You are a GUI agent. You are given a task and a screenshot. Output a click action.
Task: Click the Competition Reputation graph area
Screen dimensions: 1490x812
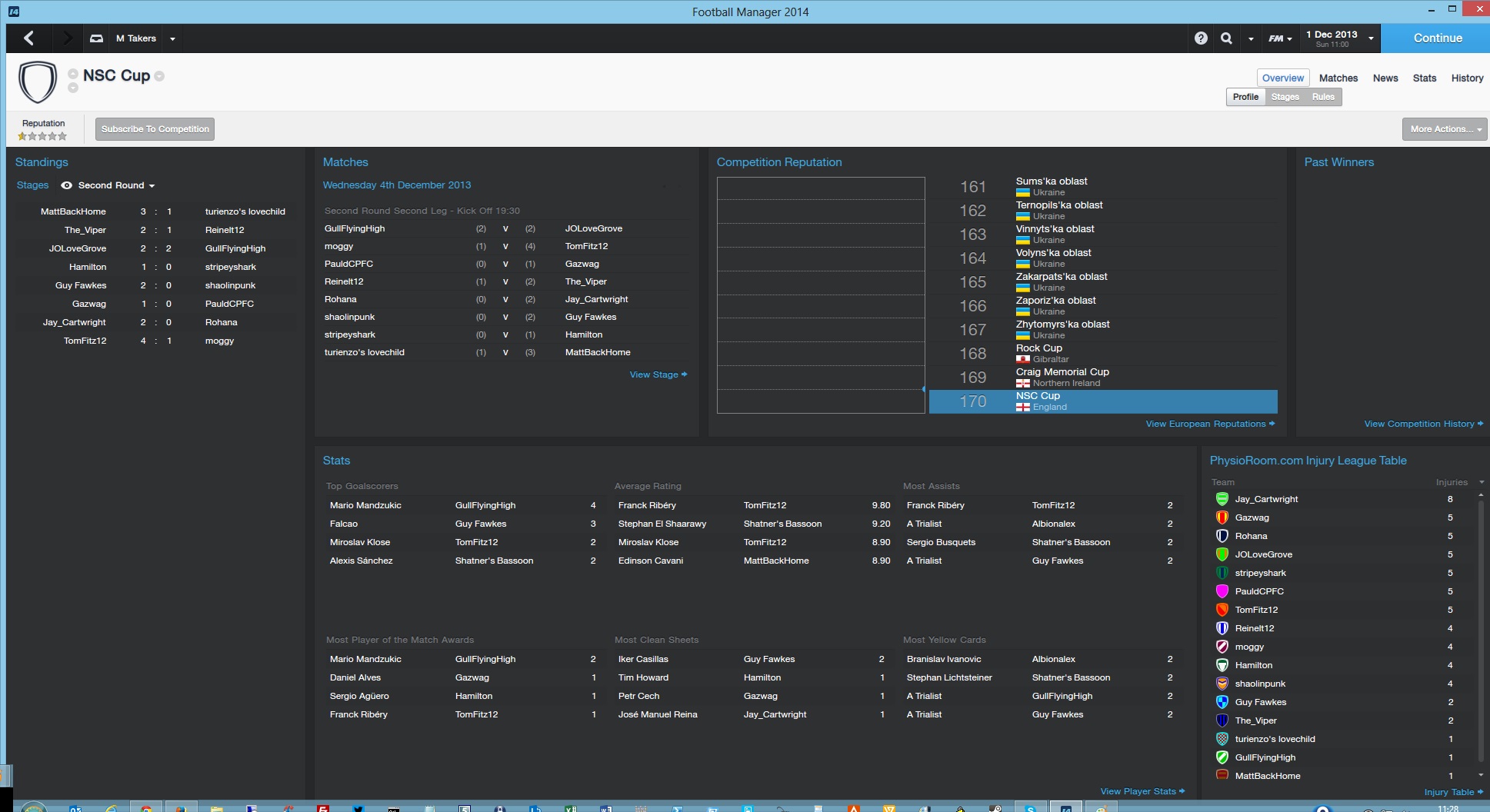[821, 295]
